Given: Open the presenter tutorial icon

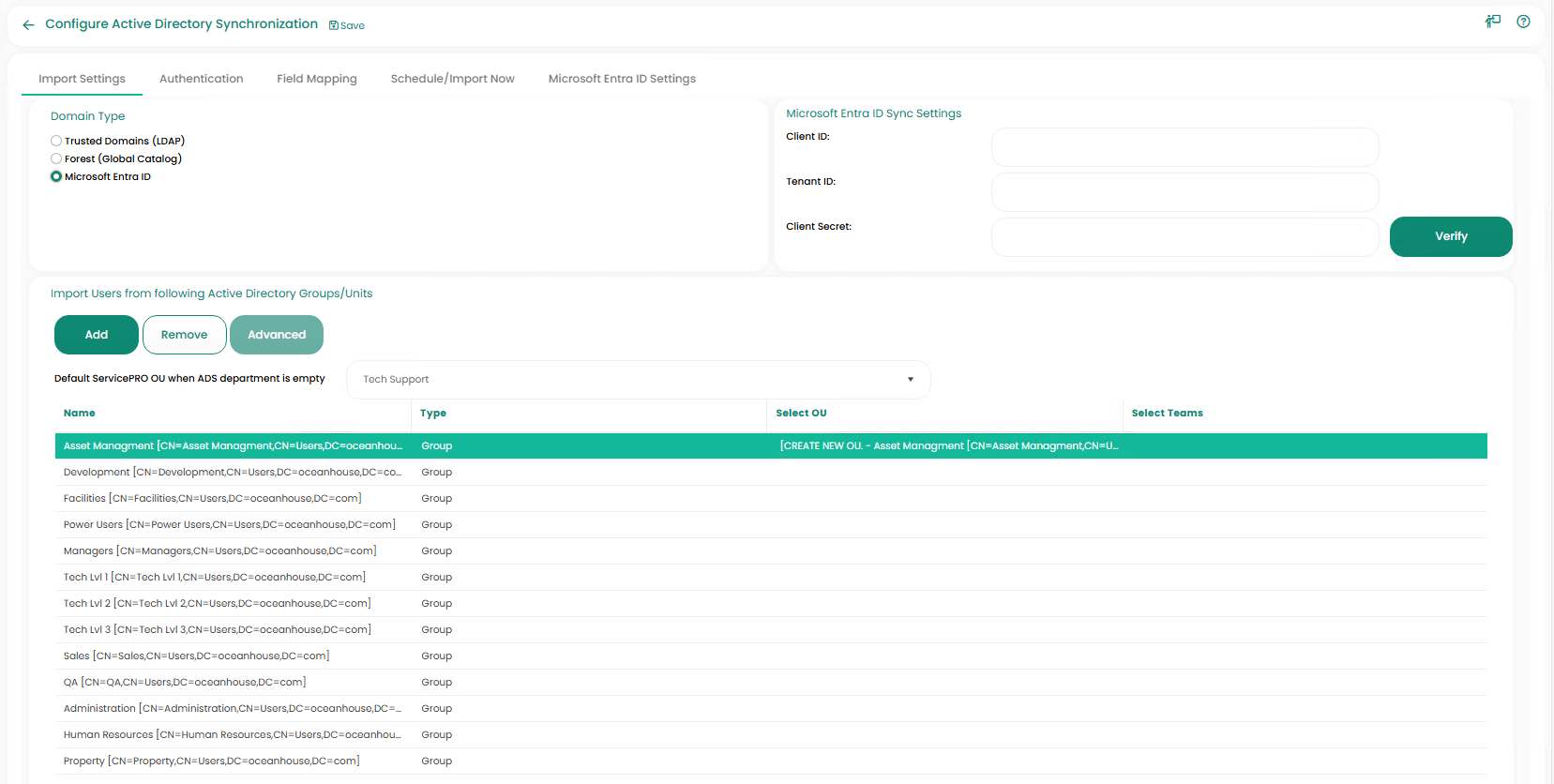Looking at the screenshot, I should 1492,22.
